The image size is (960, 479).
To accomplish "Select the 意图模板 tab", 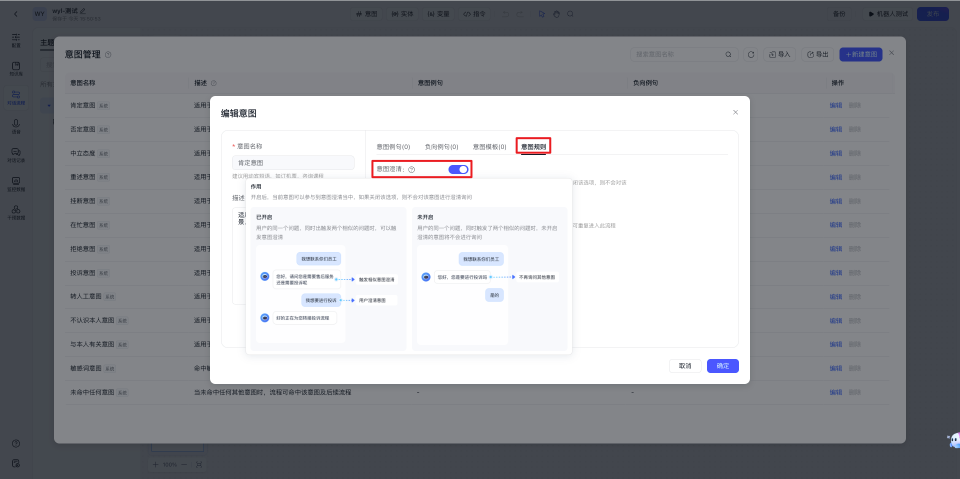I will 489,146.
